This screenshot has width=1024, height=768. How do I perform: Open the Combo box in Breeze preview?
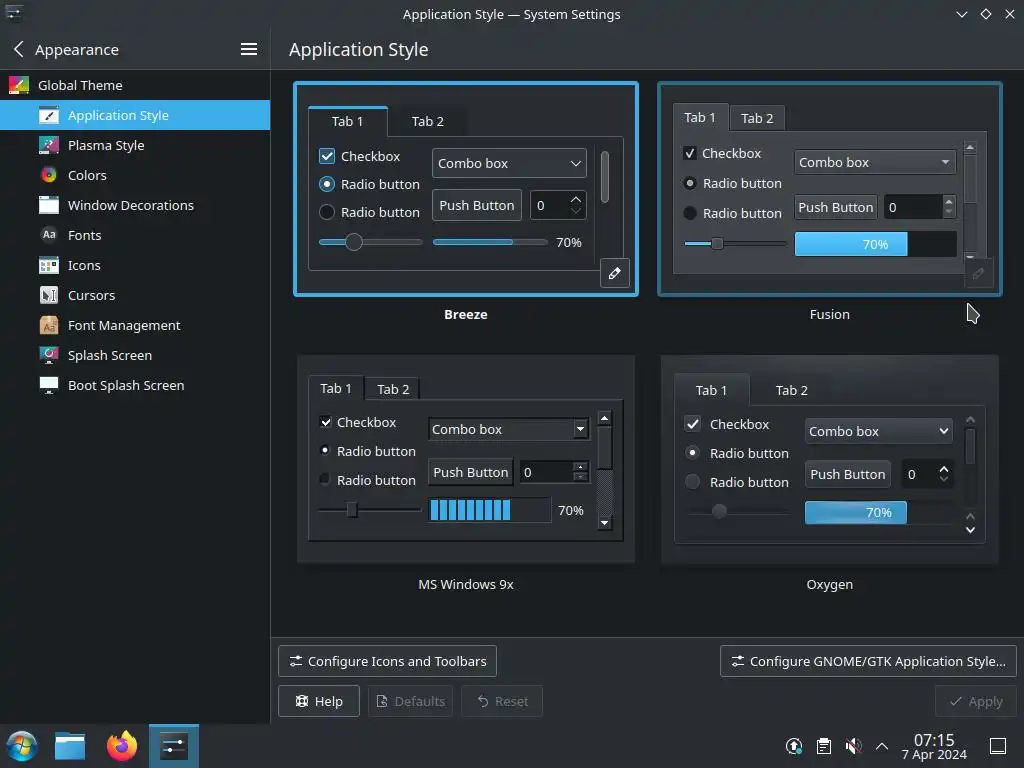coord(509,163)
